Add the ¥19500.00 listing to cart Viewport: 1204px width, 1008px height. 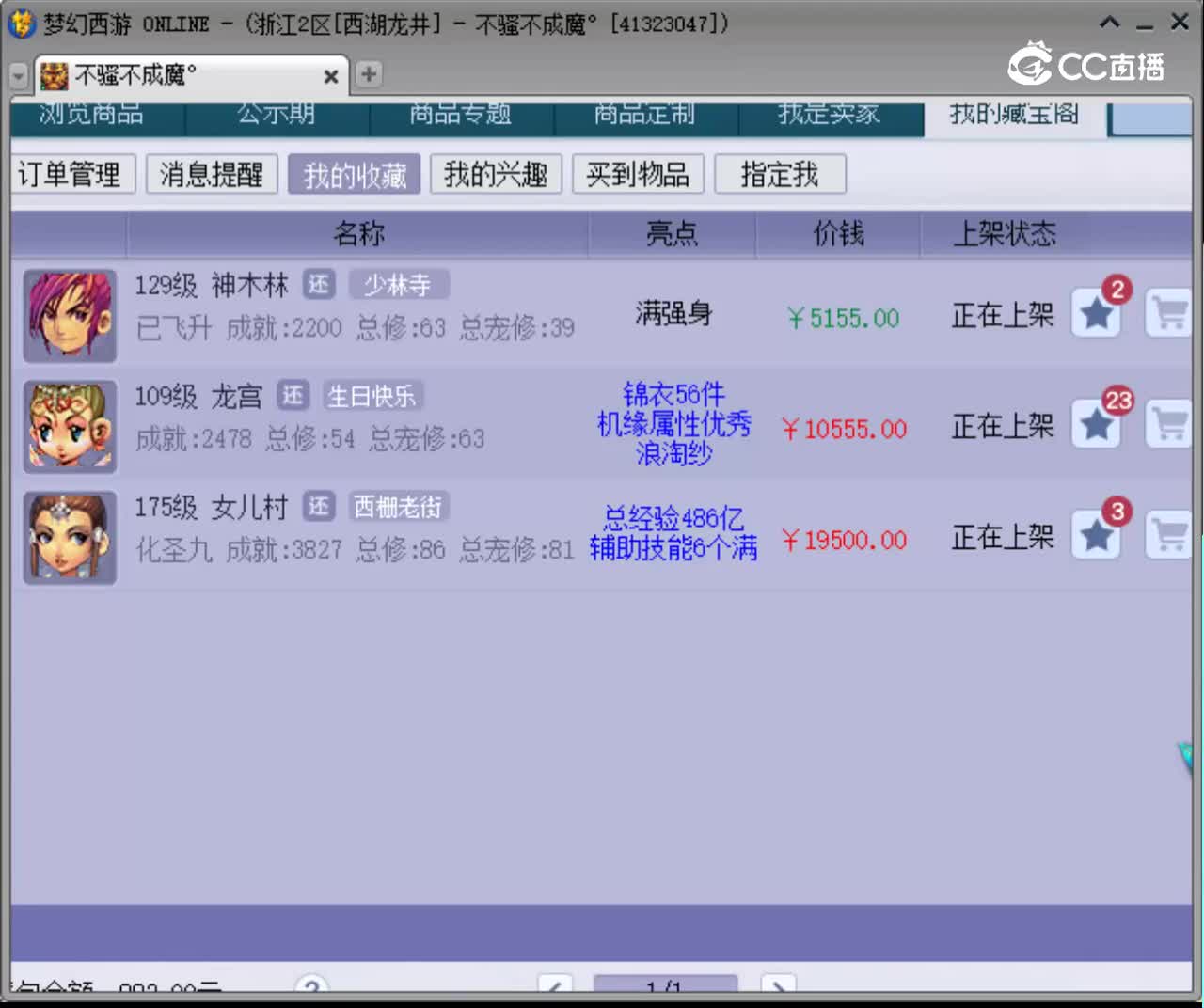tap(1168, 535)
